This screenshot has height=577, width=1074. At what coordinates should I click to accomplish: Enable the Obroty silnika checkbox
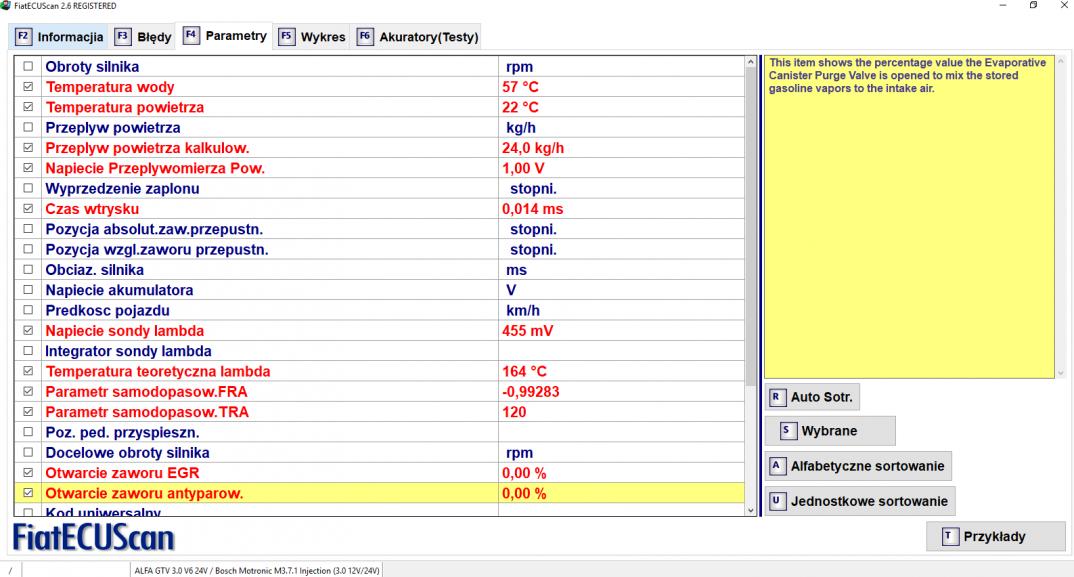[x=28, y=67]
